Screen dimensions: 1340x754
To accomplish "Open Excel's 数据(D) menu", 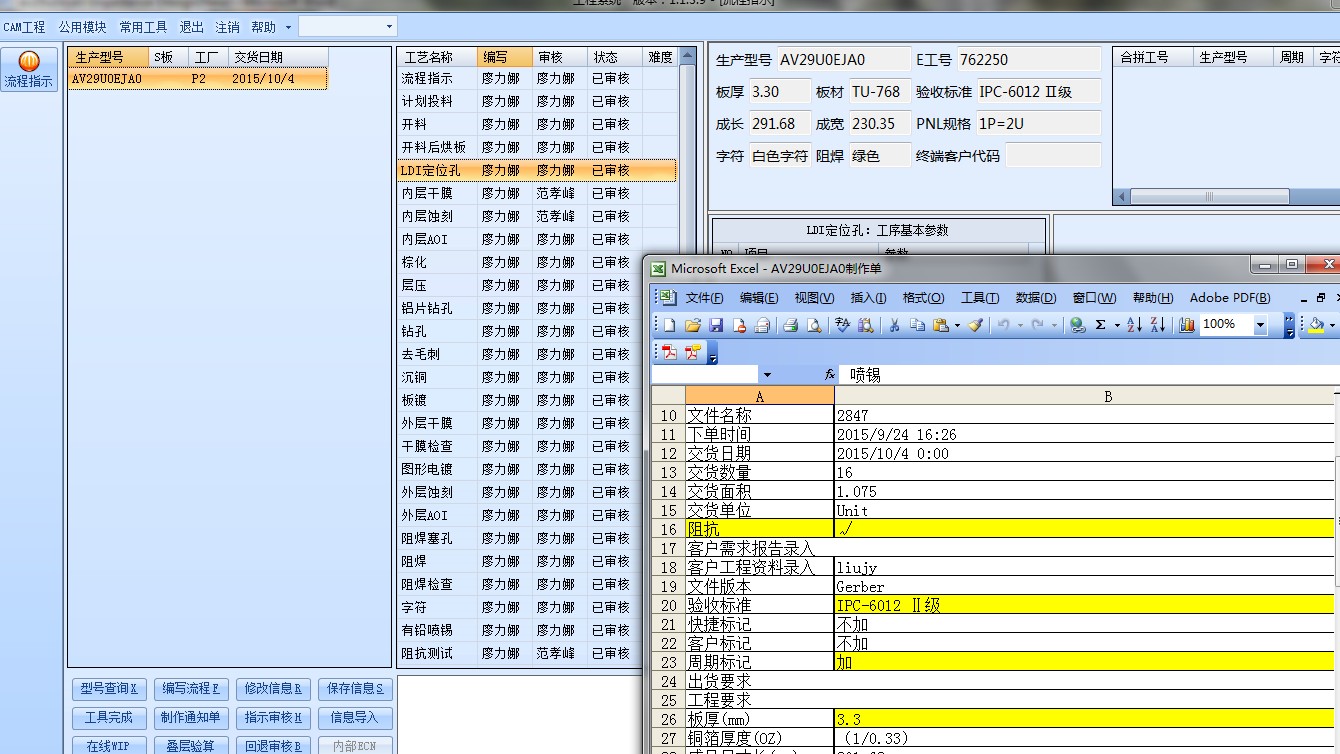I will click(x=1035, y=298).
